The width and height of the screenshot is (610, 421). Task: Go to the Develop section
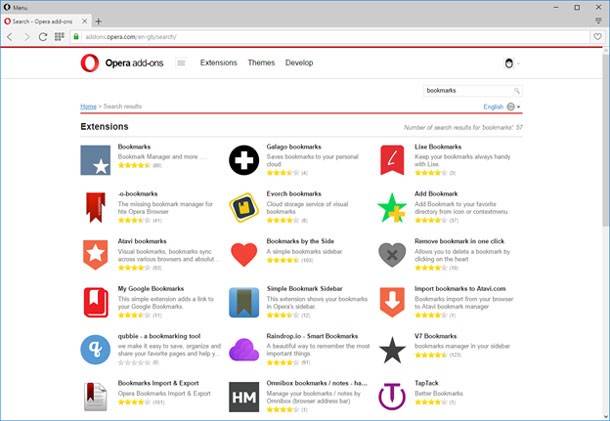(x=299, y=63)
